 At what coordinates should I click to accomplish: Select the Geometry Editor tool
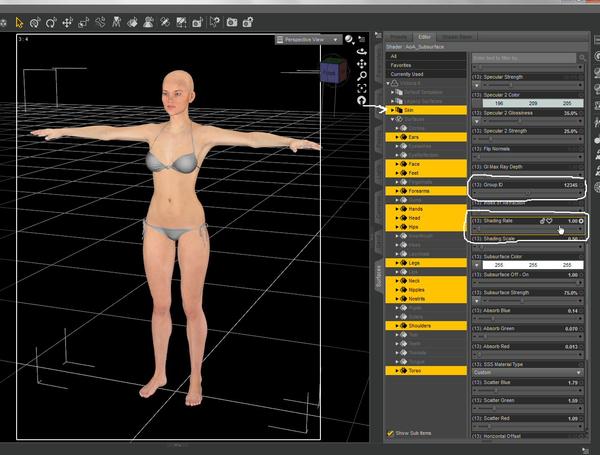coord(181,23)
